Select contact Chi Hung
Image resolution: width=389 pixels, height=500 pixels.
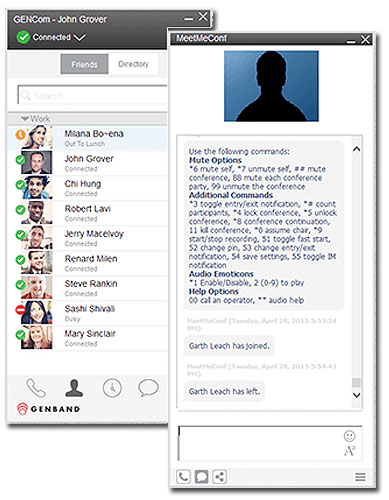(88, 188)
